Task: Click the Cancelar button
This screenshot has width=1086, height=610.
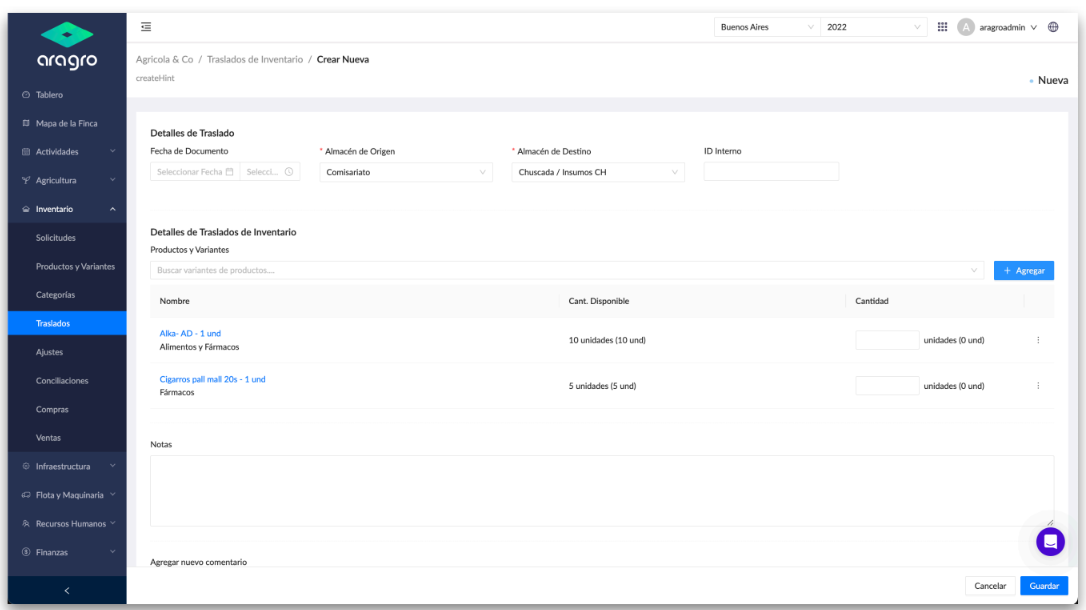Action: [990, 586]
